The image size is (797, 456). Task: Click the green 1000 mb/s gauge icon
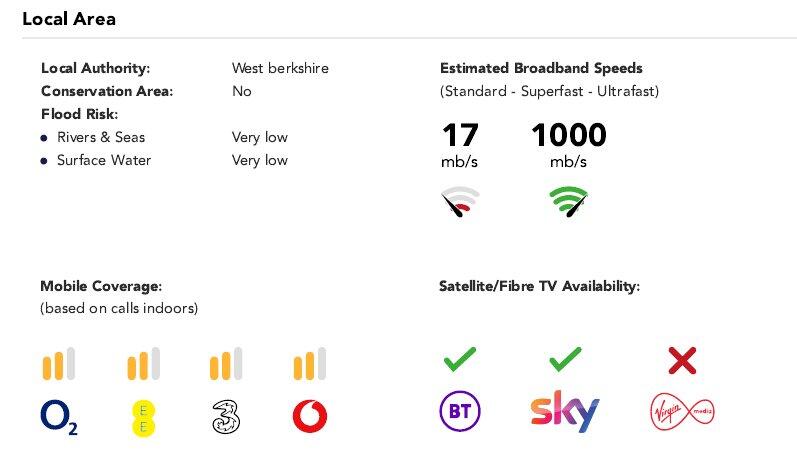point(568,202)
